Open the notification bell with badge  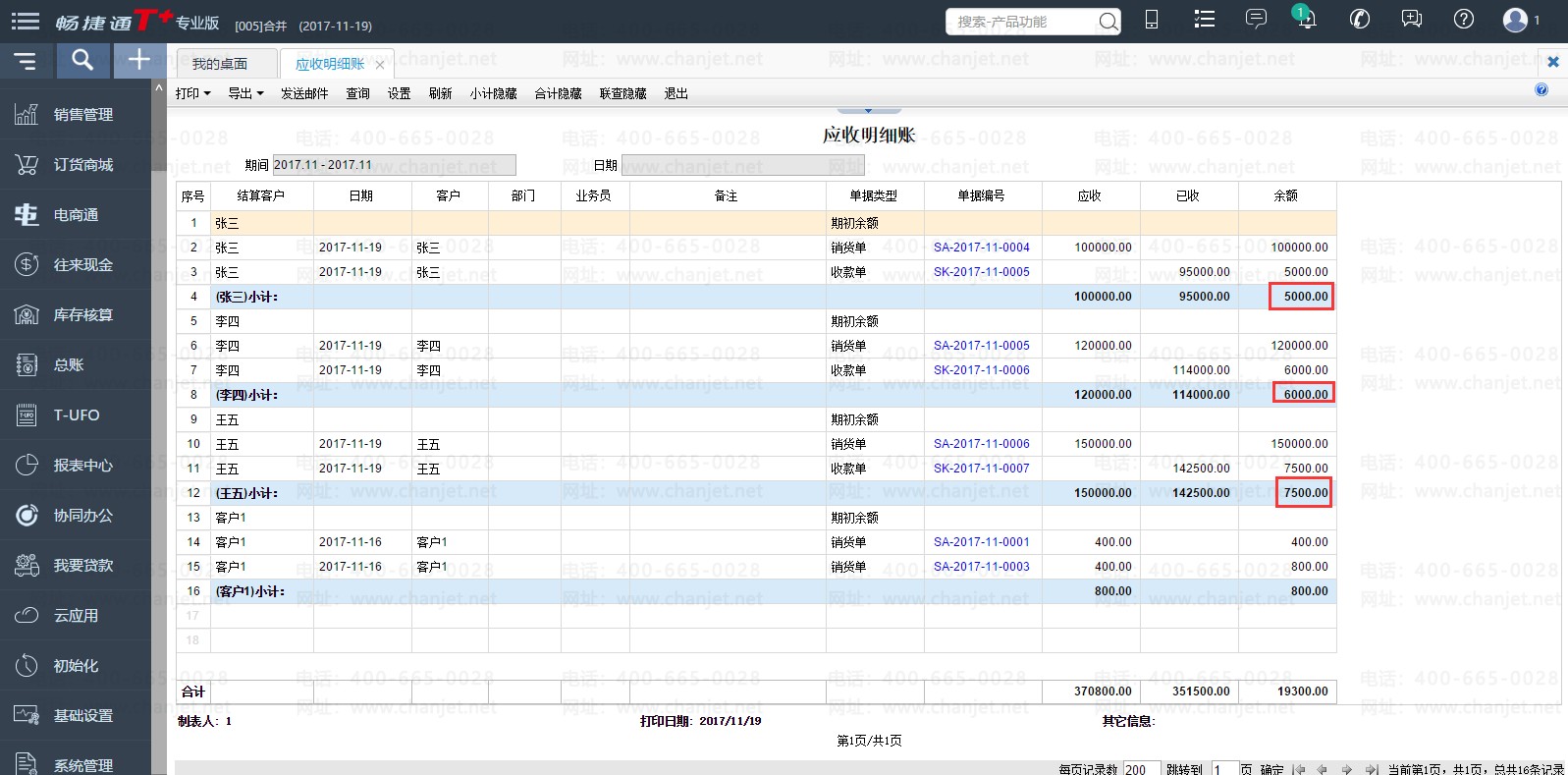coord(1305,19)
